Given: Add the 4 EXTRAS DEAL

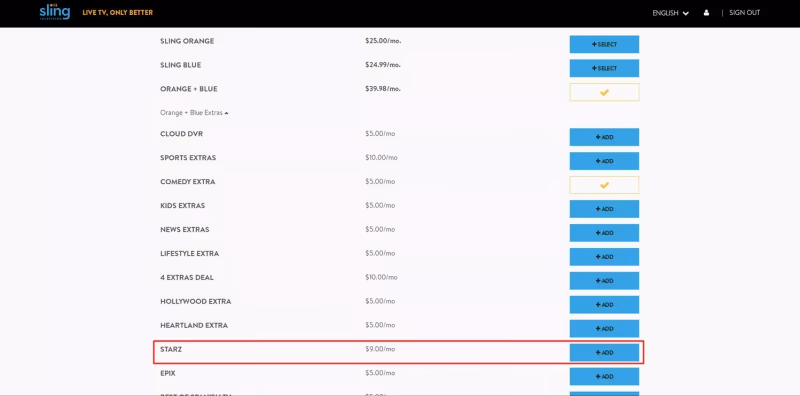Looking at the screenshot, I should click(604, 281).
